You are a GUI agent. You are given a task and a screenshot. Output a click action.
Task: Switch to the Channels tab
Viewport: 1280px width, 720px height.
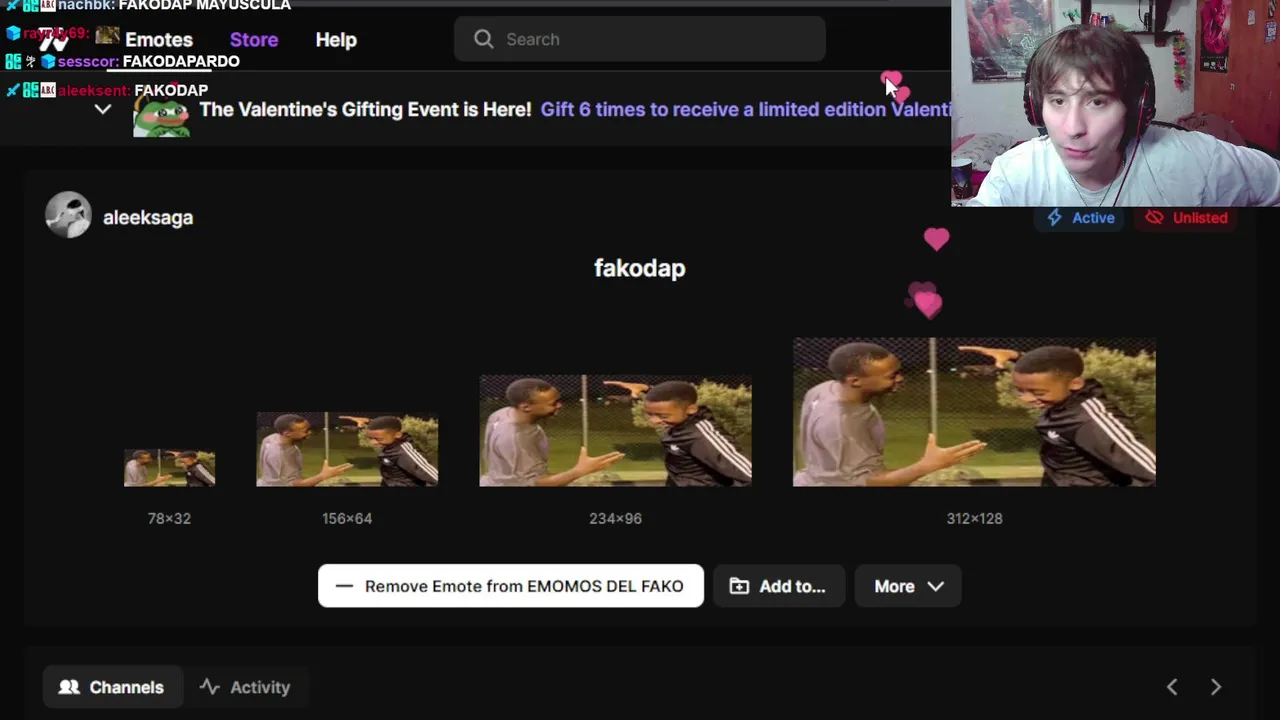[112, 687]
